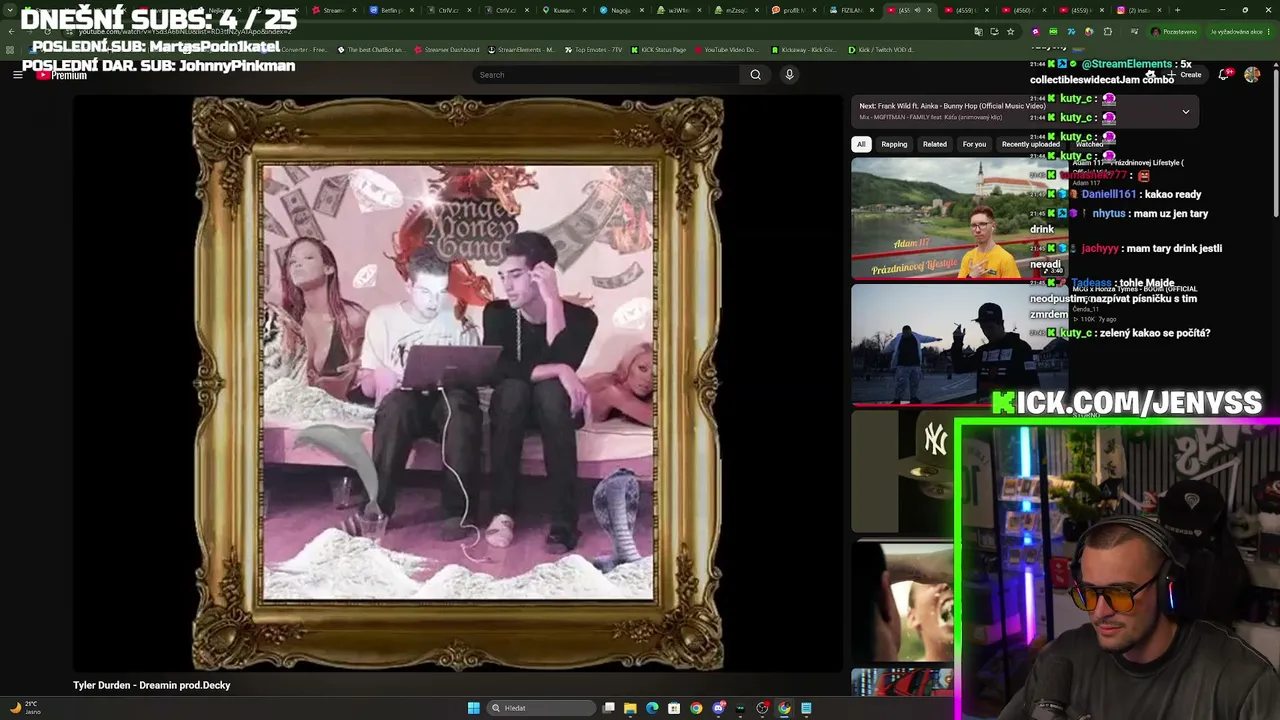Open the KICK Status Page bookmark
This screenshot has height=720, width=1280.
pyautogui.click(x=659, y=50)
